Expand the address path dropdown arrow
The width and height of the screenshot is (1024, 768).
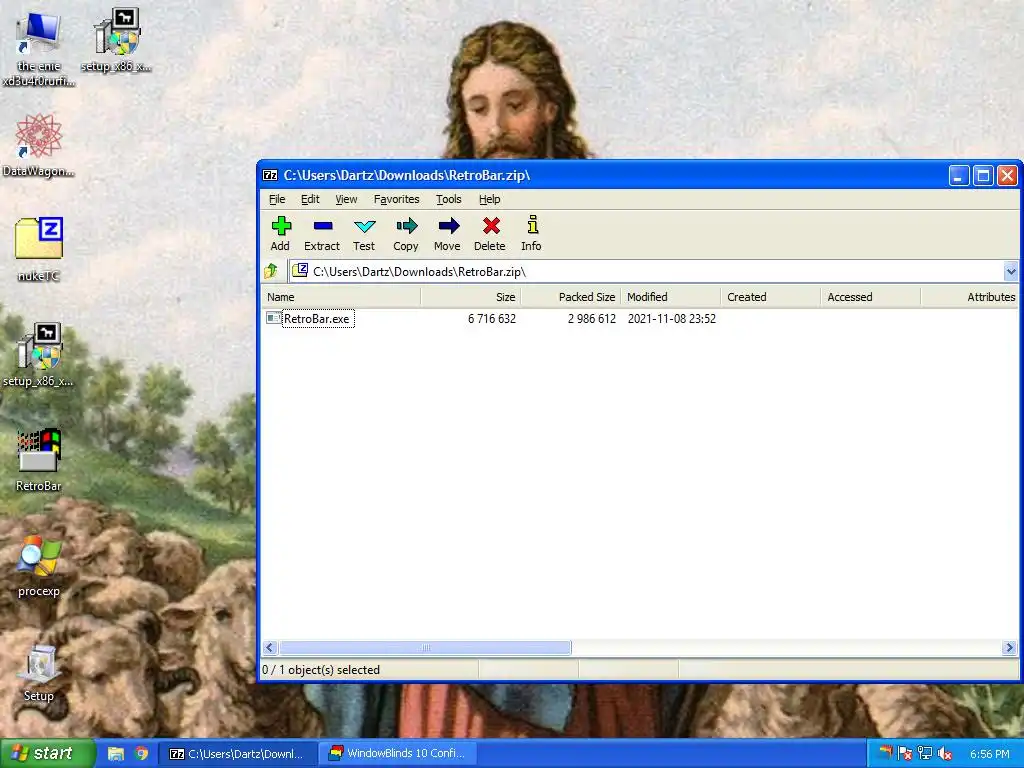[1010, 271]
